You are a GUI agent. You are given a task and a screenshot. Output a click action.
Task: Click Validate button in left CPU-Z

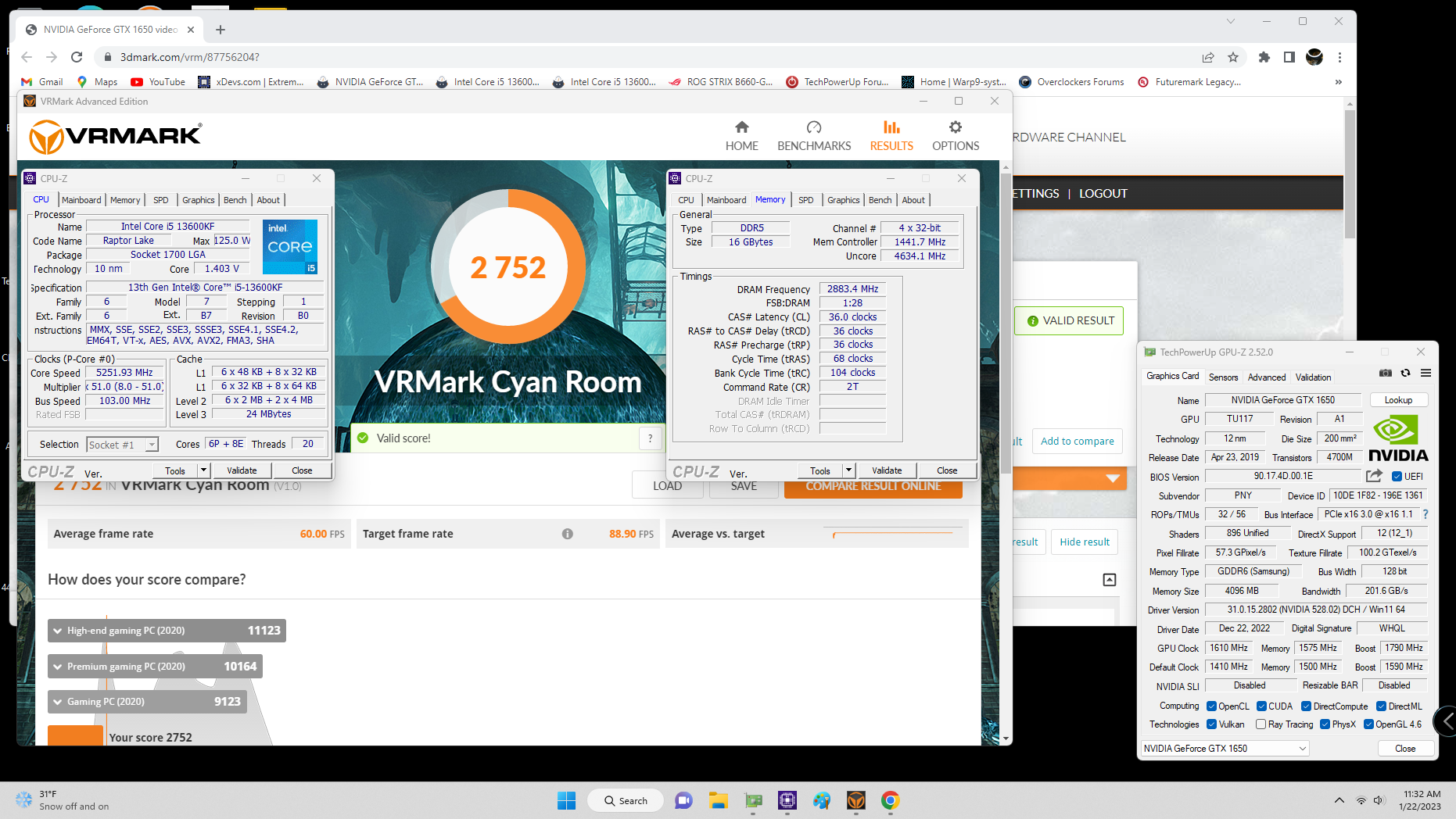(x=242, y=470)
